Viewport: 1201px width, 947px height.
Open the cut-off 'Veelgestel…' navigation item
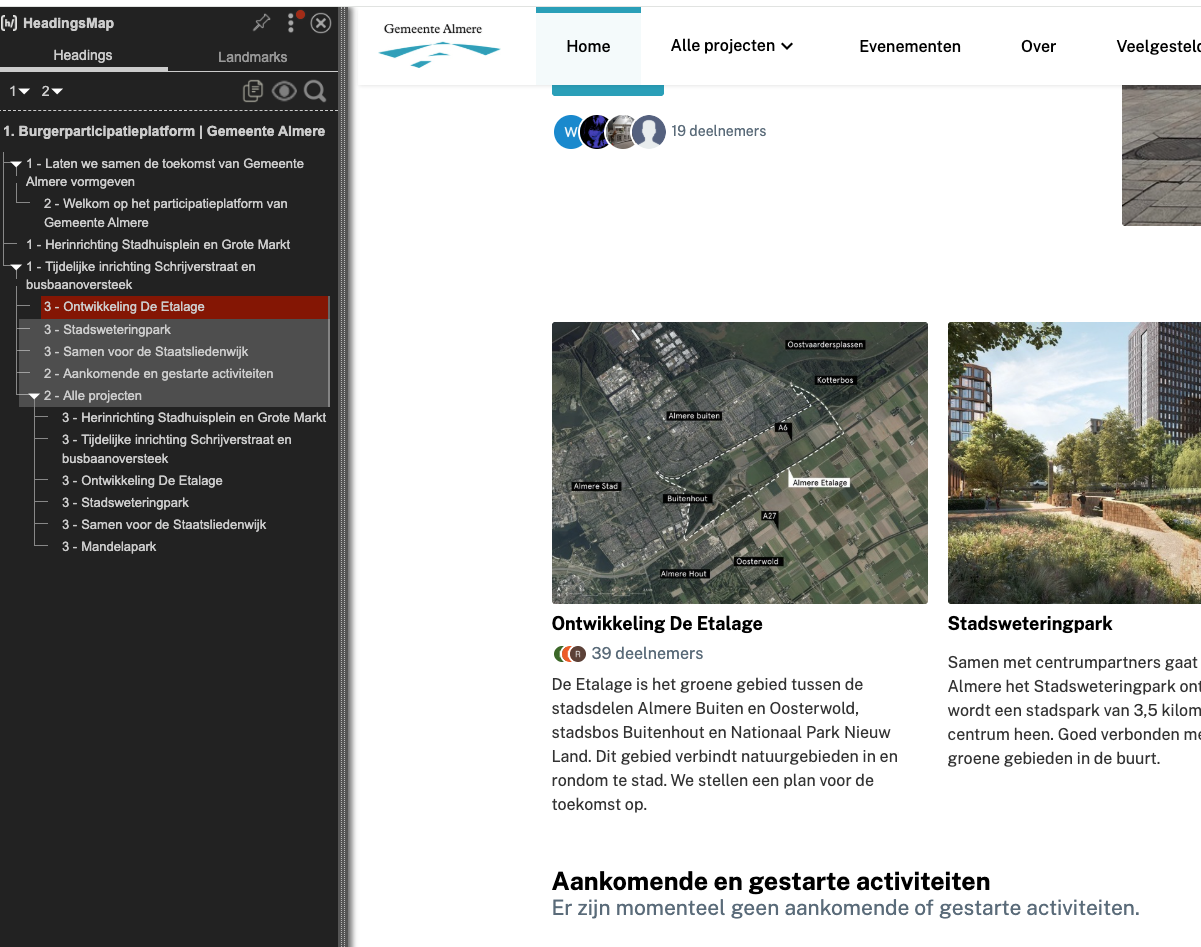(1158, 46)
